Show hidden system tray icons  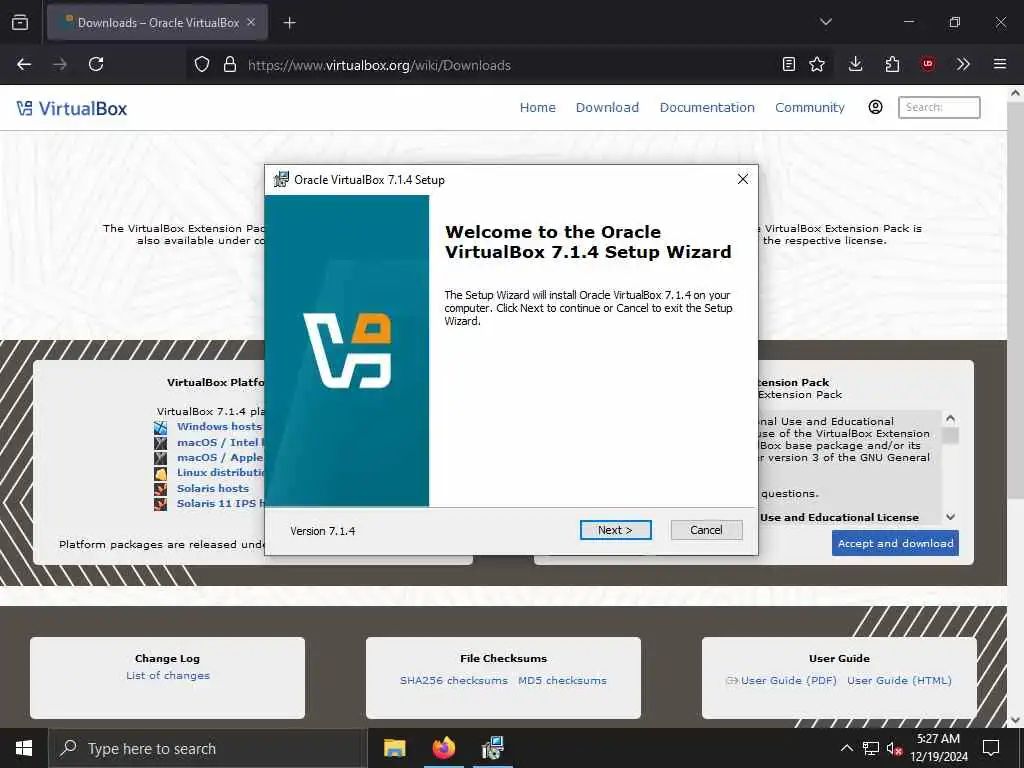coord(846,748)
